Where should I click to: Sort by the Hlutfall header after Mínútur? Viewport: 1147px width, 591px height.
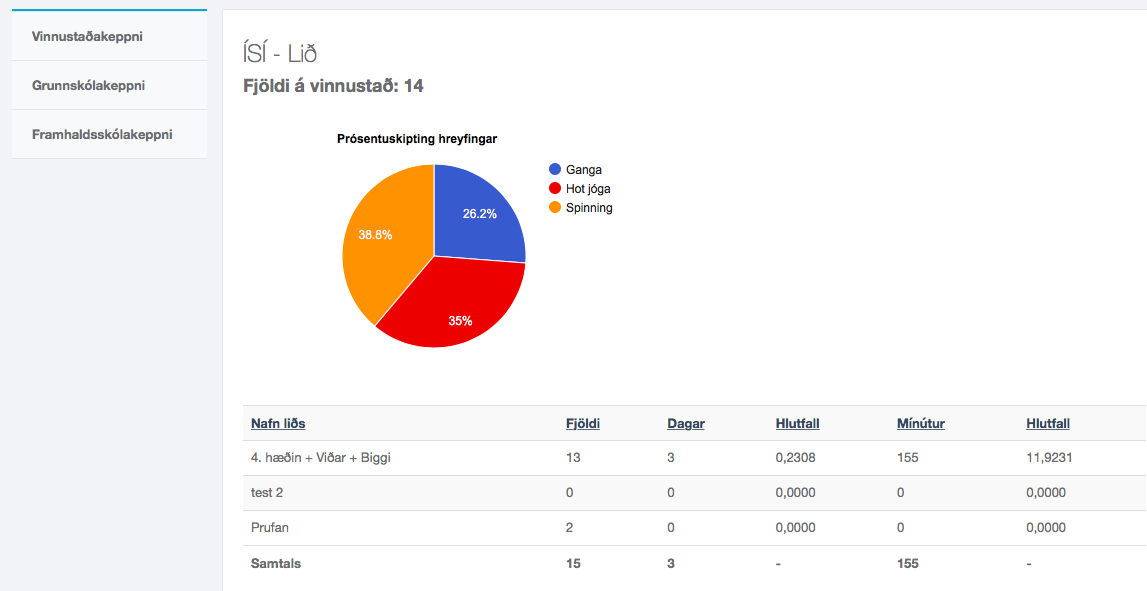[1048, 424]
